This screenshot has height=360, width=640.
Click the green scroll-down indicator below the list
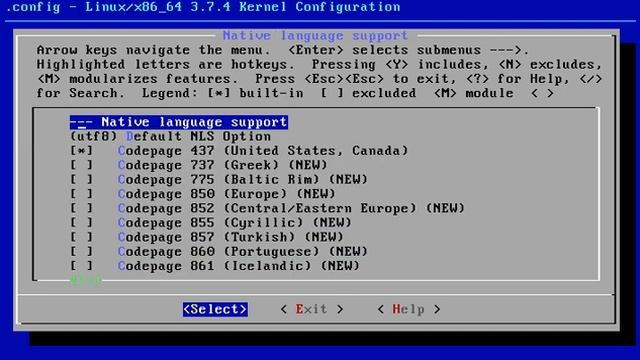[x=85, y=280]
